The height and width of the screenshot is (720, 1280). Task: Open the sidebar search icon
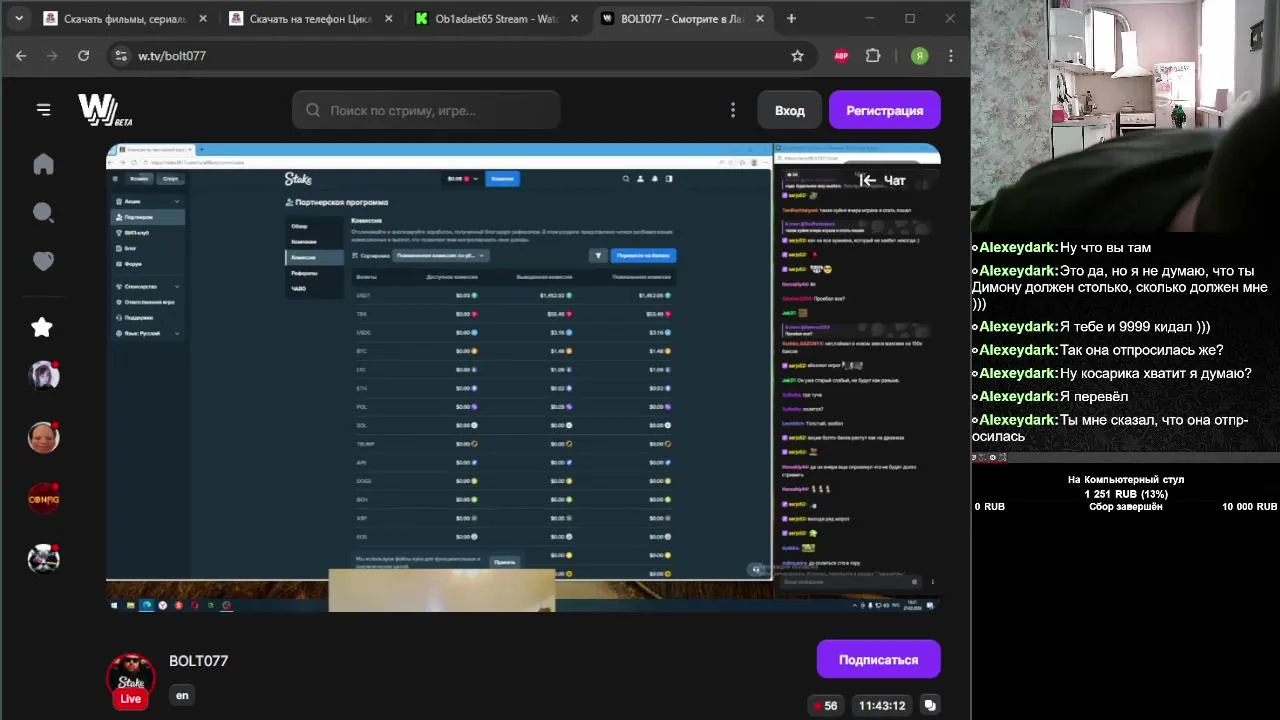(x=43, y=212)
